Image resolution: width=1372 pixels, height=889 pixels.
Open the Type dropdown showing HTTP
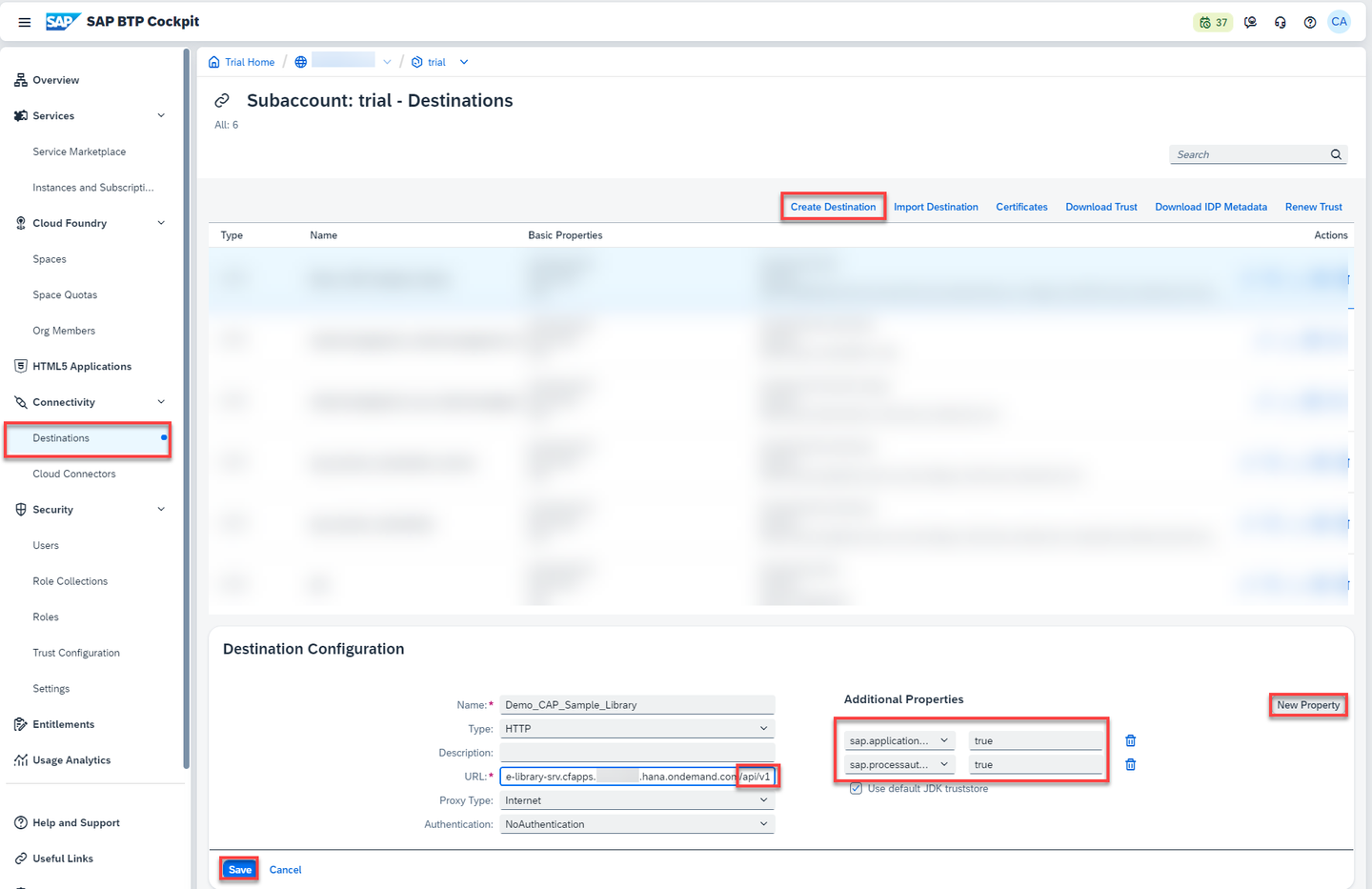637,729
